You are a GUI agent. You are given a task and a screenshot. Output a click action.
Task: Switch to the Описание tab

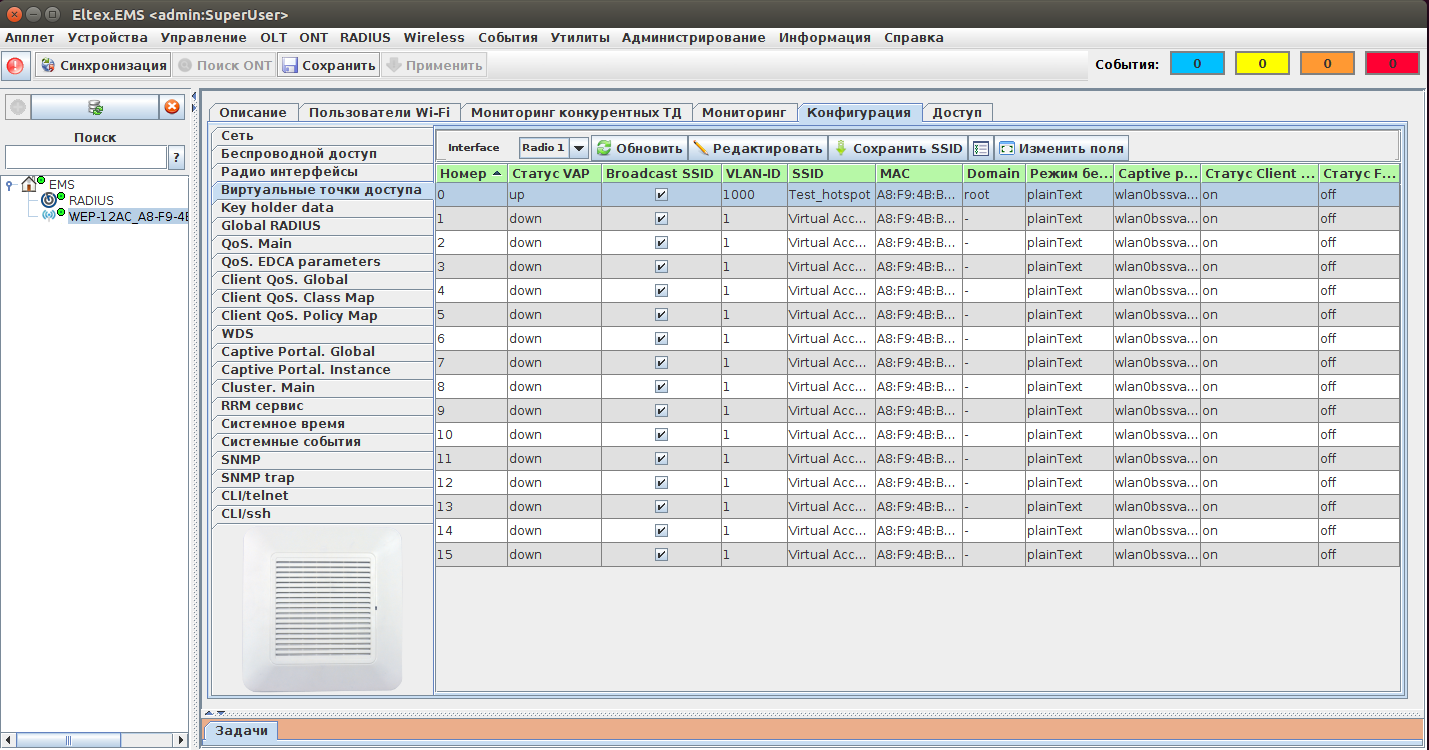(253, 112)
